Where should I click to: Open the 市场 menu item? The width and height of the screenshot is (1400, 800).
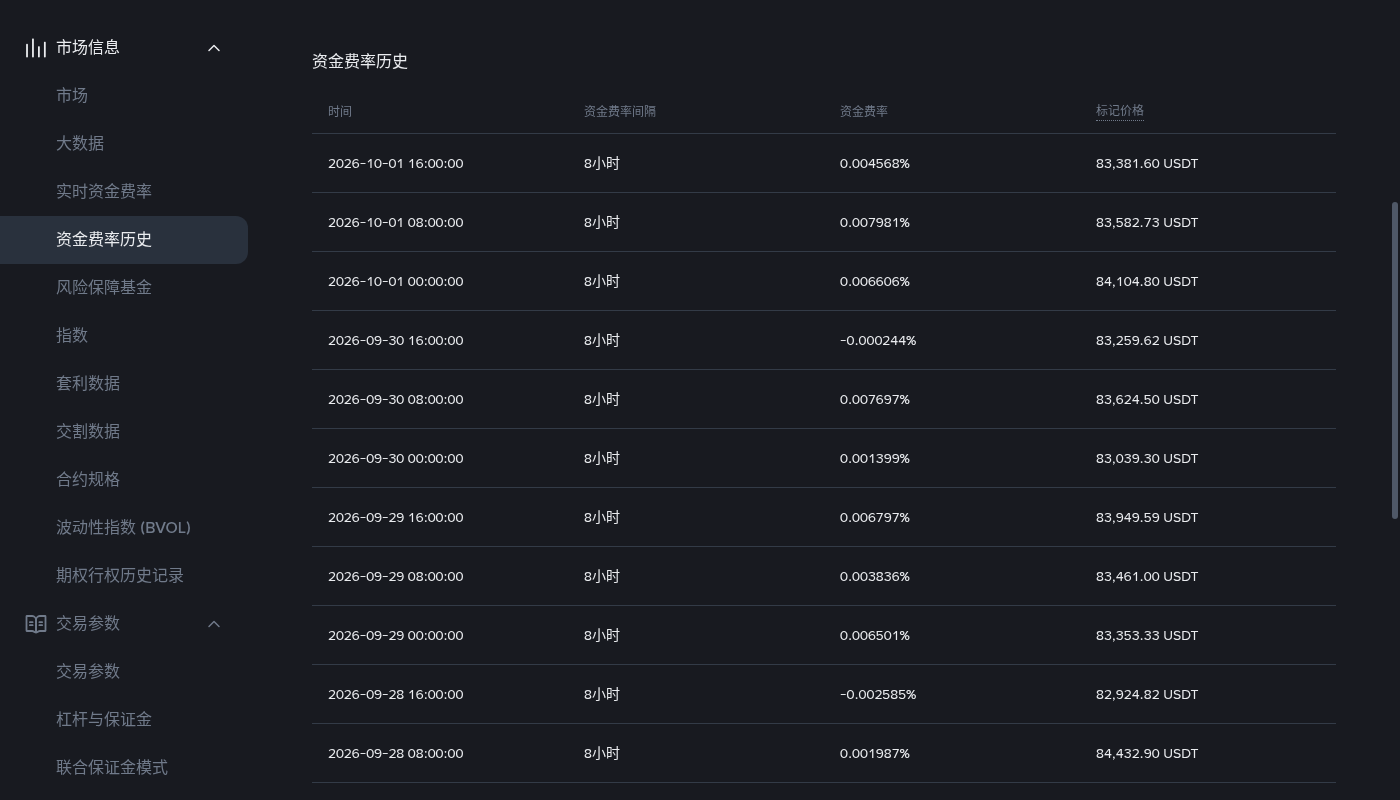pos(72,96)
